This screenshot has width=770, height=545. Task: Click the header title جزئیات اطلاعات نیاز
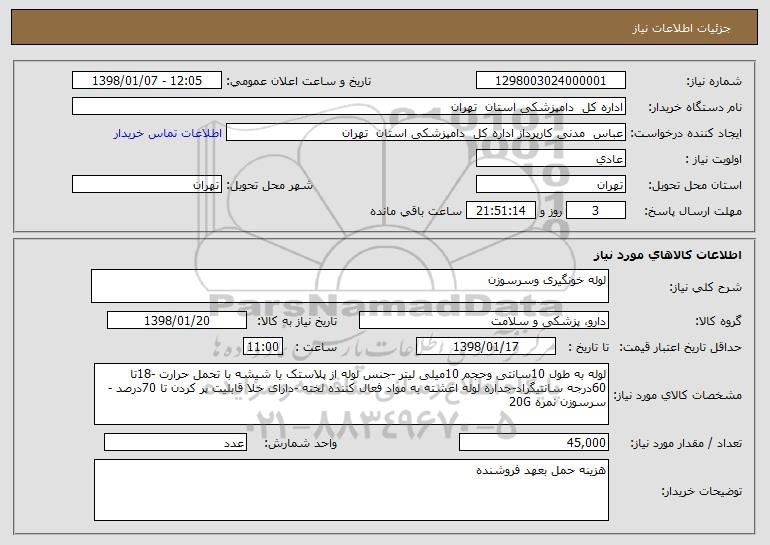tap(681, 28)
